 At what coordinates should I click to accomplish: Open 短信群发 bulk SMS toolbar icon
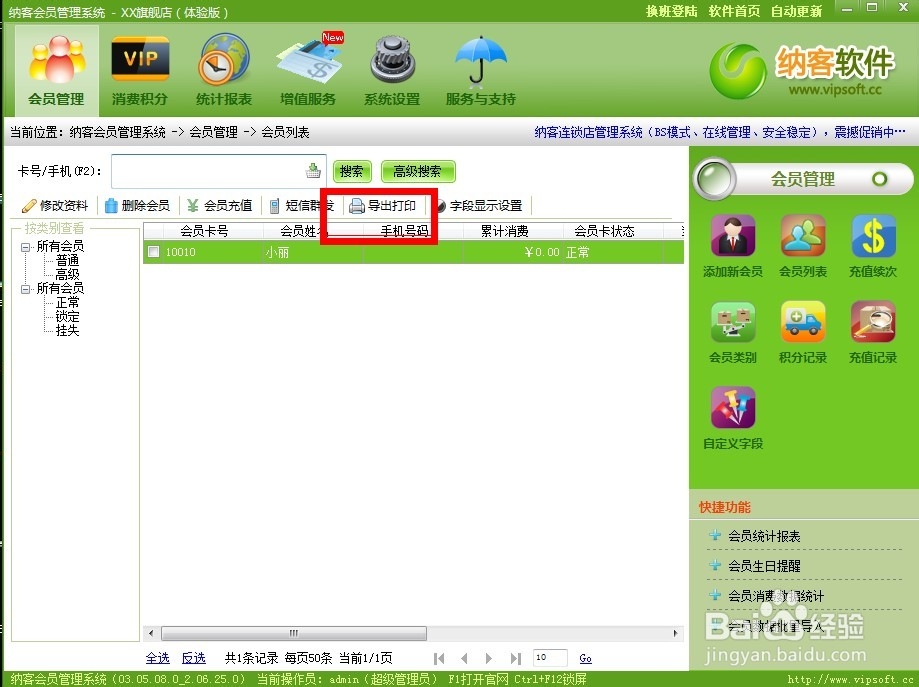point(300,207)
